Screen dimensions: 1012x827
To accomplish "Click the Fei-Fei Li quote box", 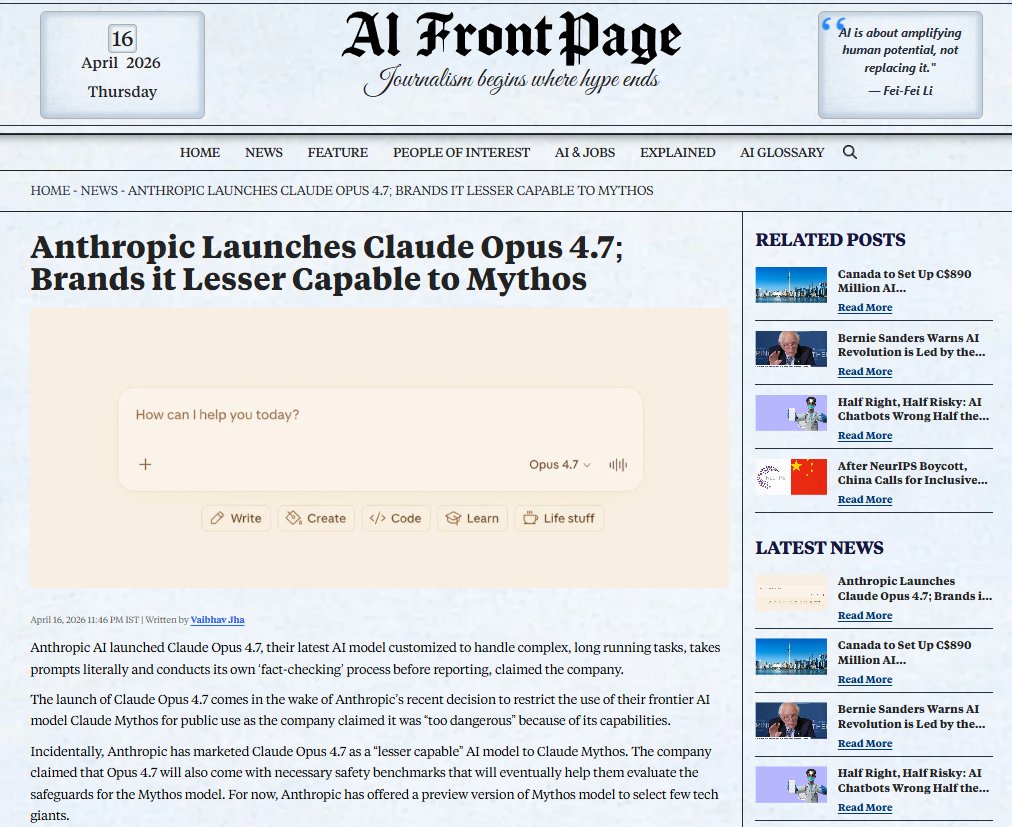I will click(900, 65).
